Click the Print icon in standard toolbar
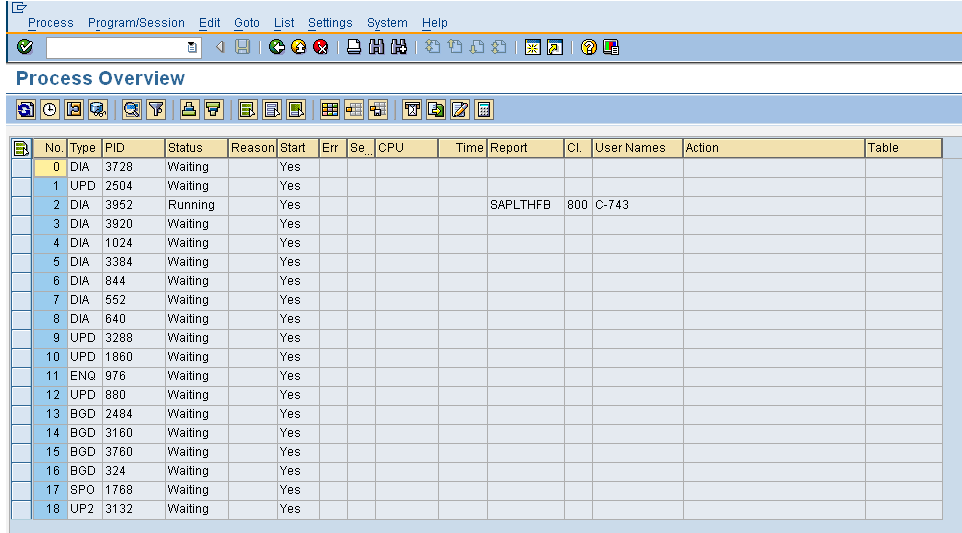This screenshot has height=533, width=962. tap(354, 47)
